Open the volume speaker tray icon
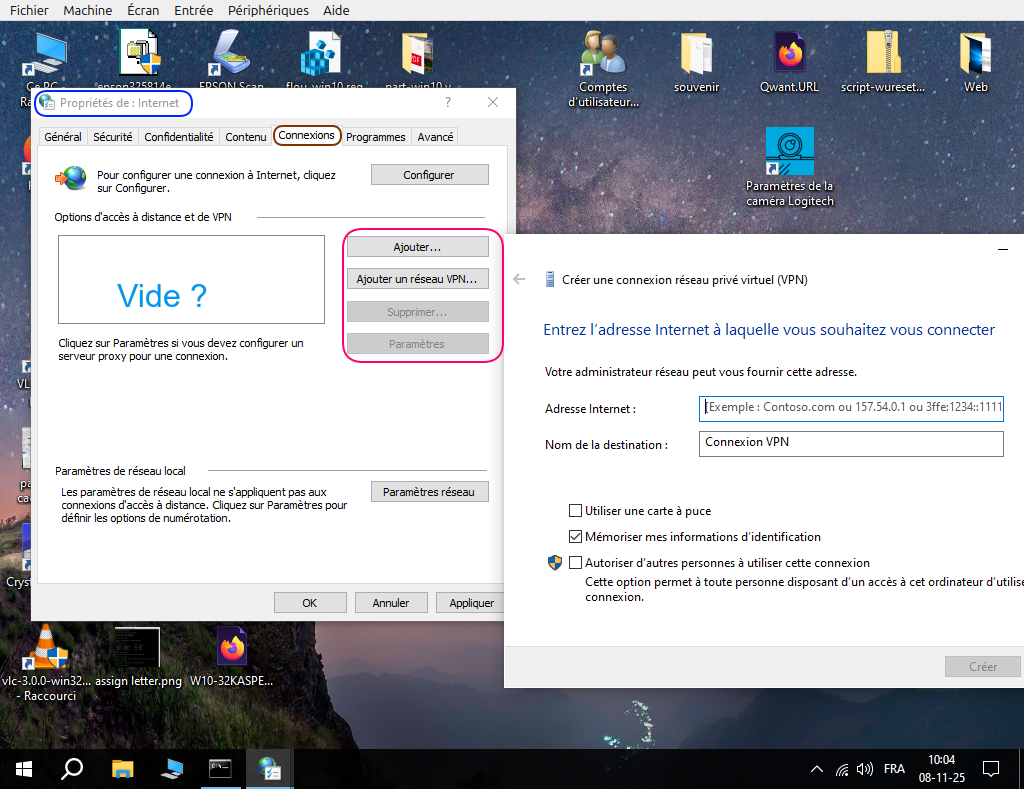 (x=865, y=769)
